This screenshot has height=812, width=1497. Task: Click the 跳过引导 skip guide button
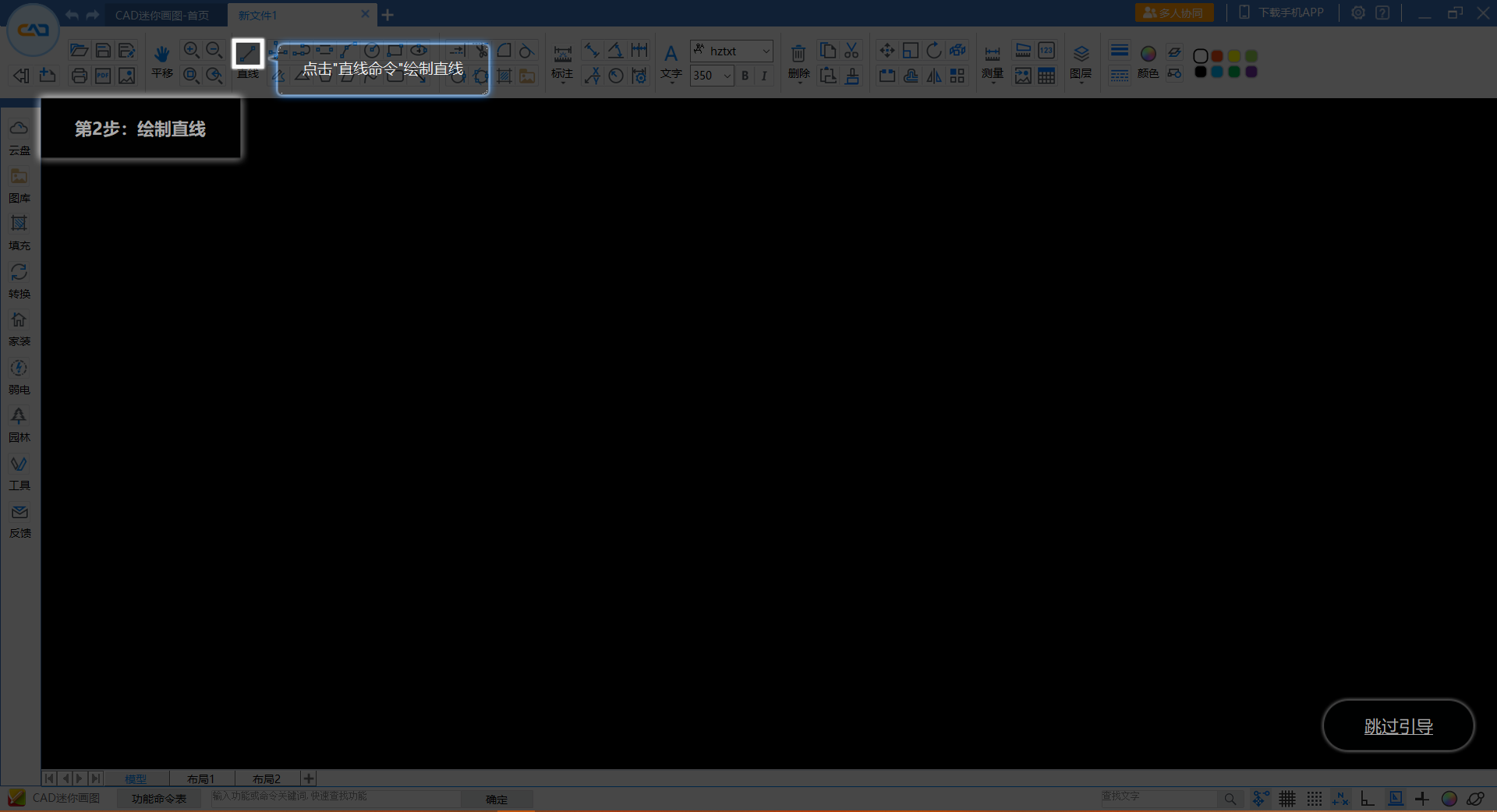pyautogui.click(x=1397, y=726)
